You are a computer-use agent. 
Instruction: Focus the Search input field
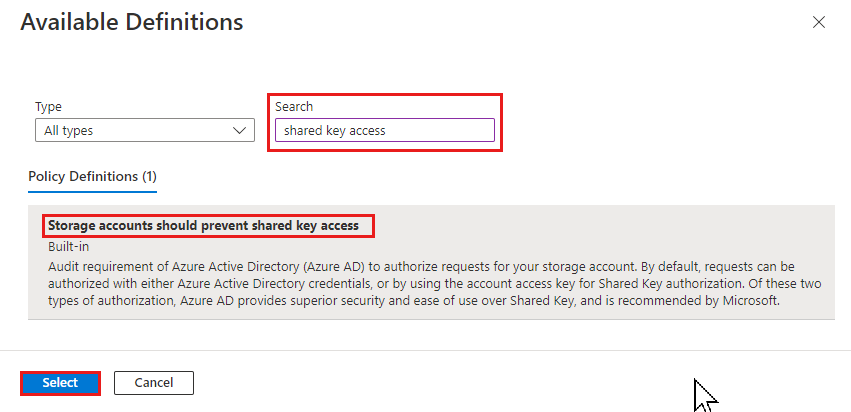385,131
